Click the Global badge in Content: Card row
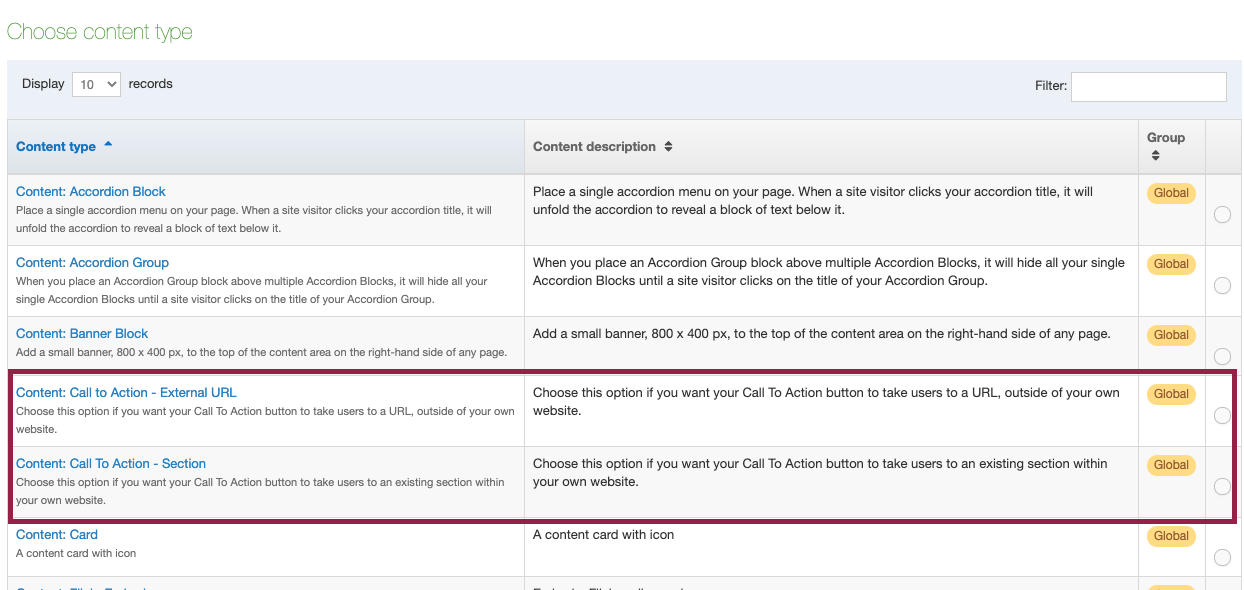 (1171, 536)
